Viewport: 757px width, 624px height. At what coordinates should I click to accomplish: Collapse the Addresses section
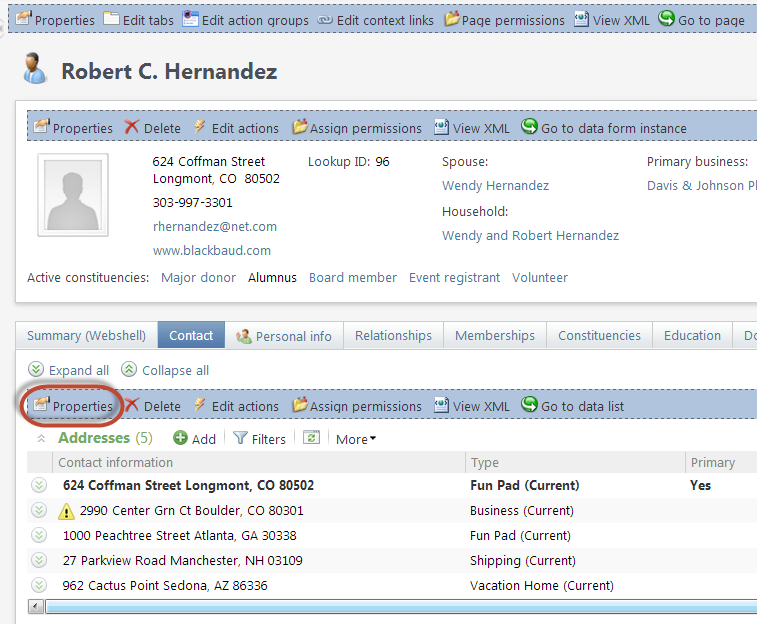pyautogui.click(x=42, y=439)
